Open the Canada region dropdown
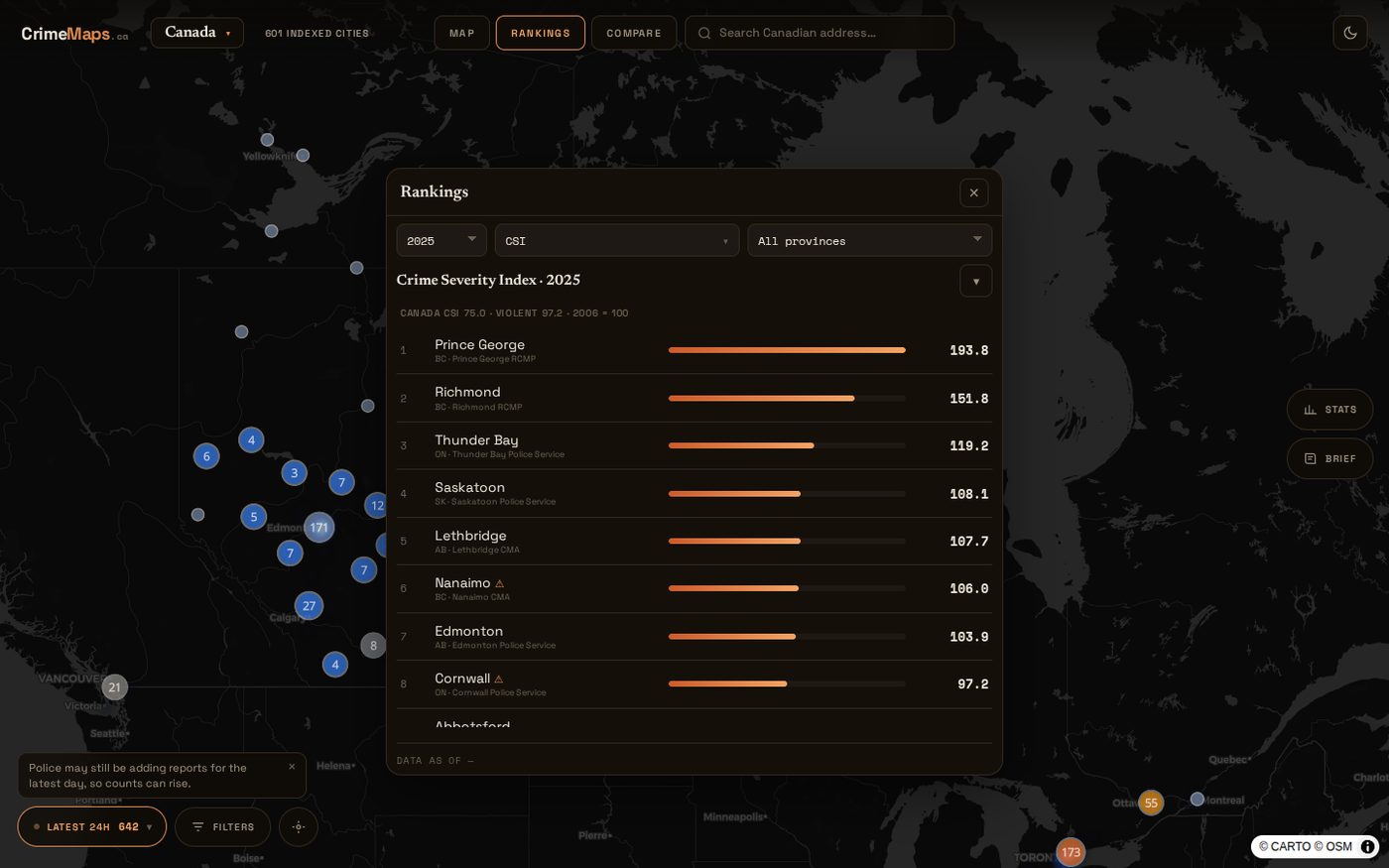1389x868 pixels. point(197,33)
